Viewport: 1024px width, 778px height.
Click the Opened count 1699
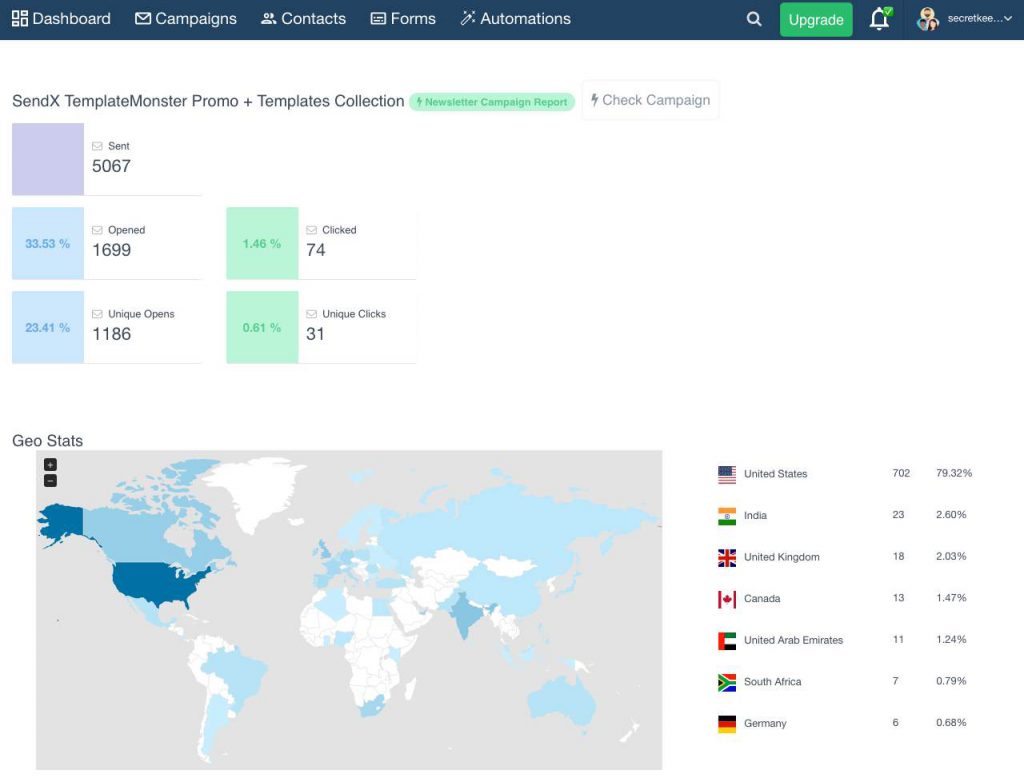tap(111, 250)
